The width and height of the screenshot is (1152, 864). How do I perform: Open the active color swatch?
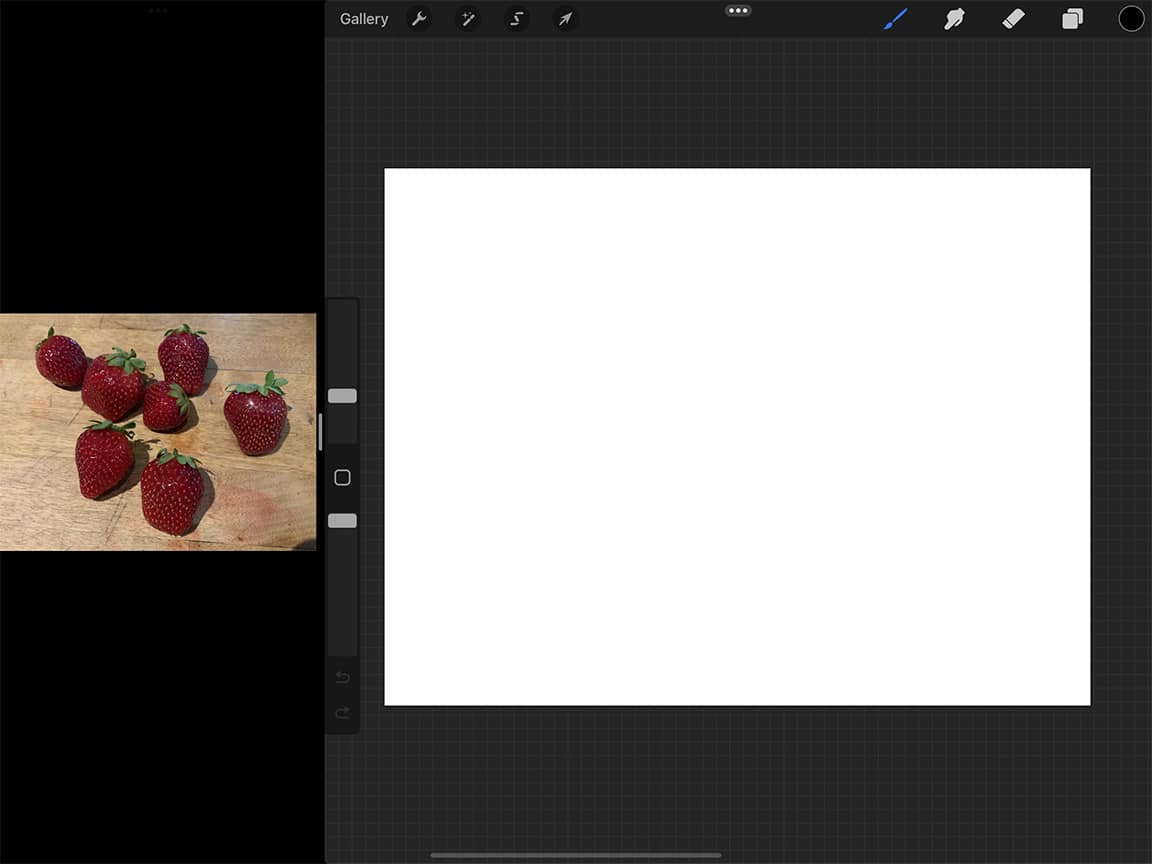click(x=1131, y=18)
